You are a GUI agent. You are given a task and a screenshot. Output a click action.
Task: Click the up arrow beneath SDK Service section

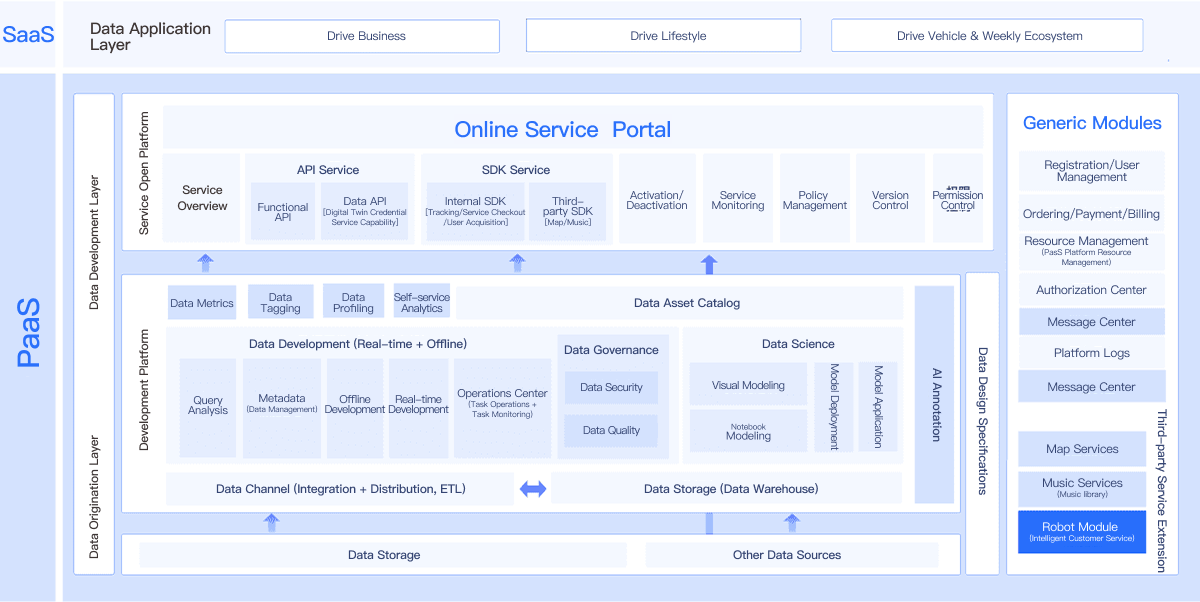click(517, 263)
